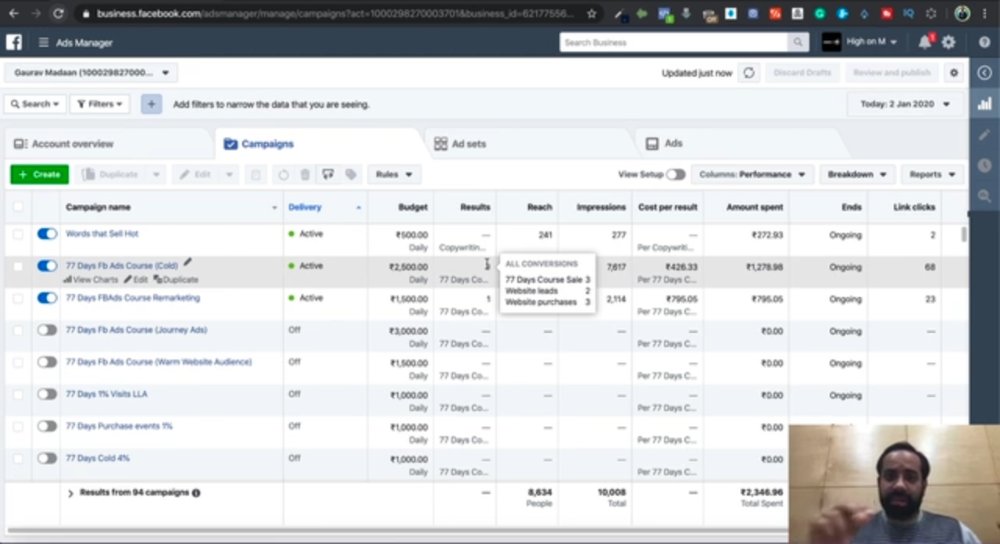Open the Gaurav Madaan account dropdown
1000x544 pixels.
tap(91, 73)
